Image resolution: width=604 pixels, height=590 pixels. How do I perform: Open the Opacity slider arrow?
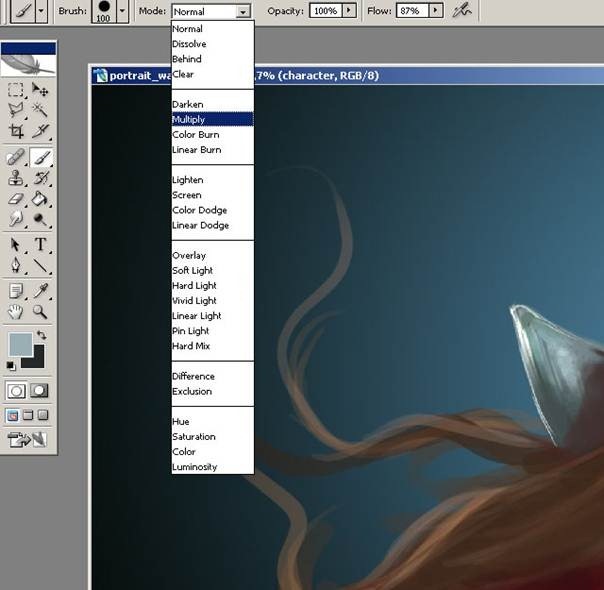(349, 10)
